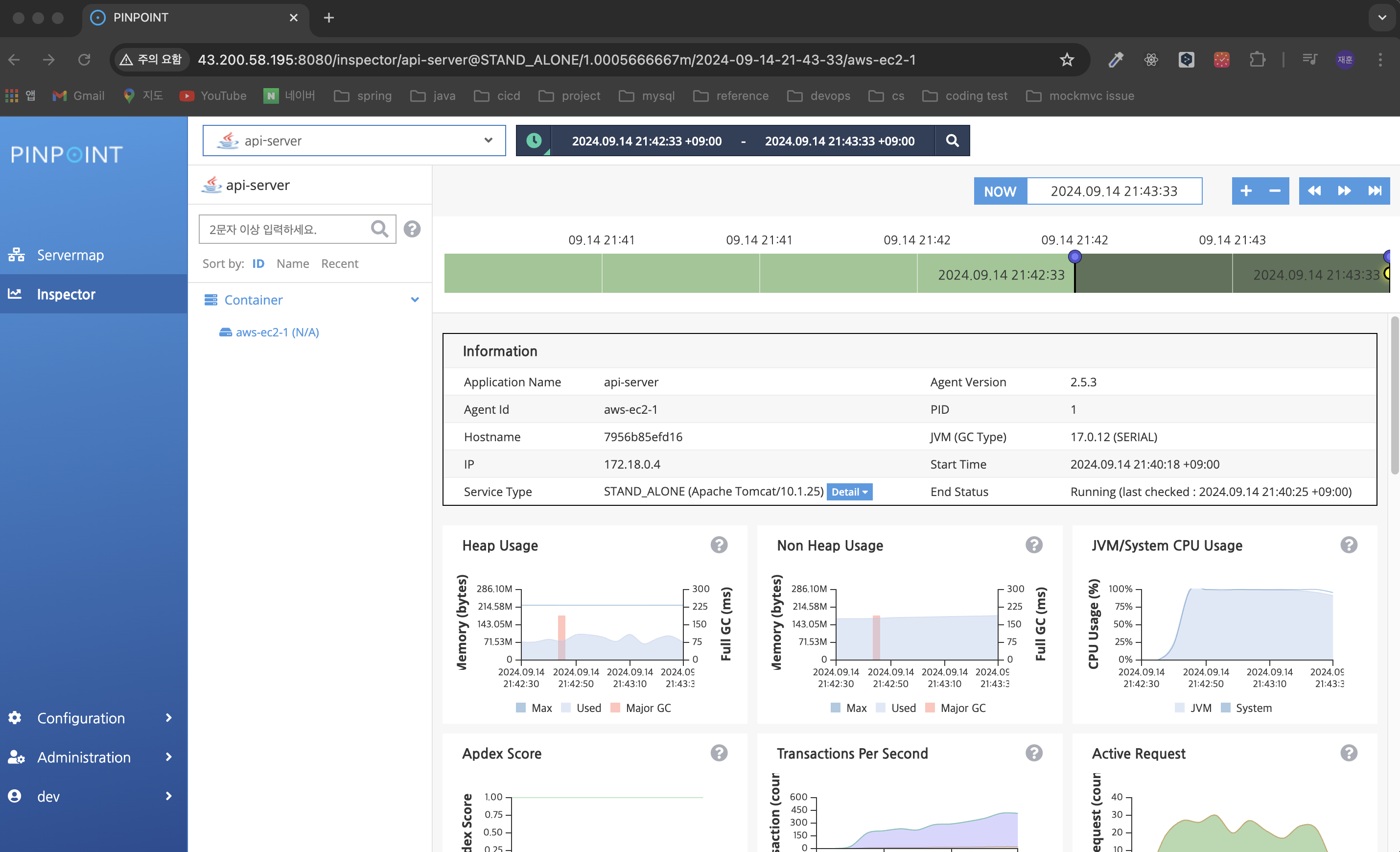Open api-server application dropdown

coord(354,141)
